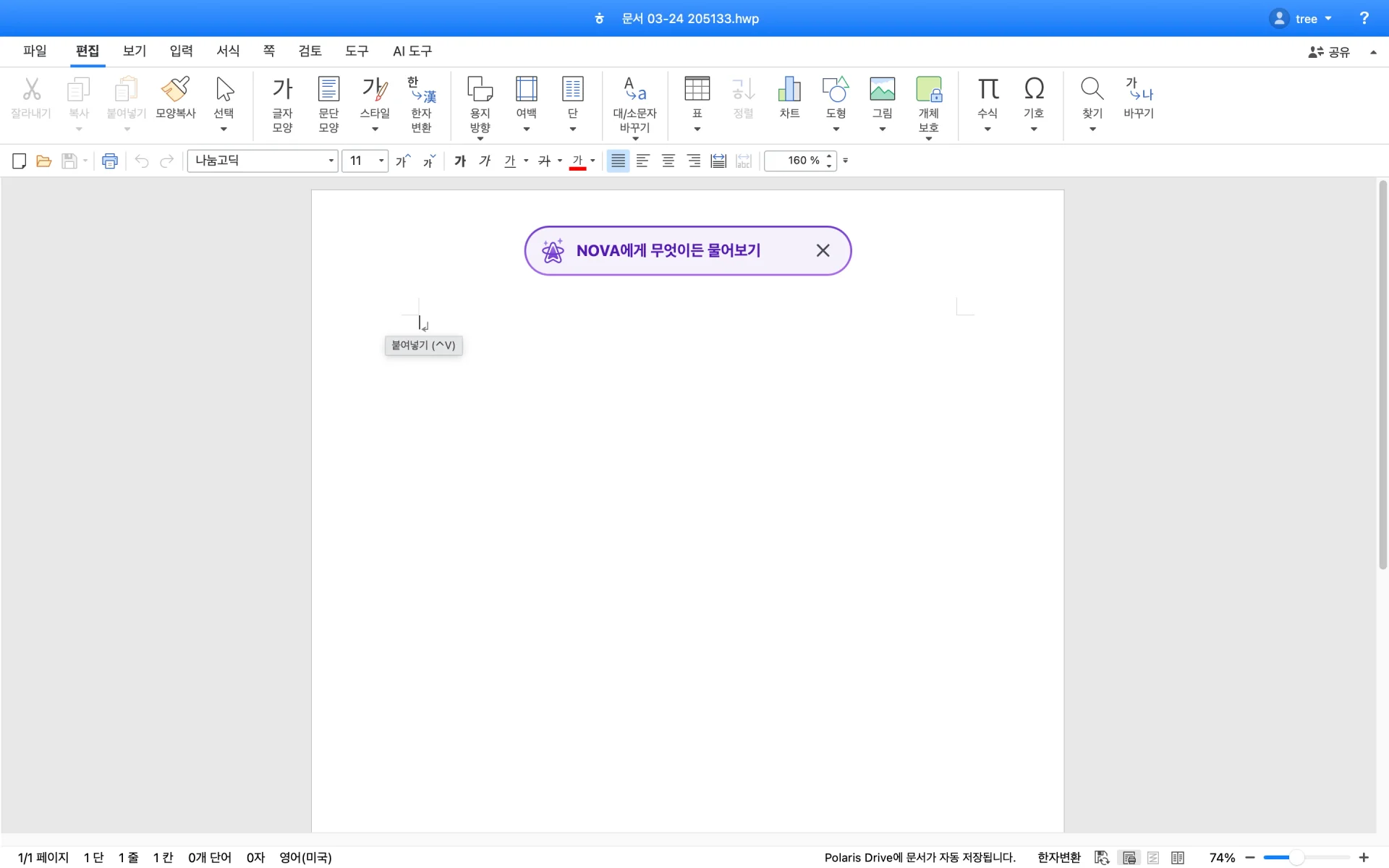Toggle italic text formatting

pyautogui.click(x=485, y=161)
